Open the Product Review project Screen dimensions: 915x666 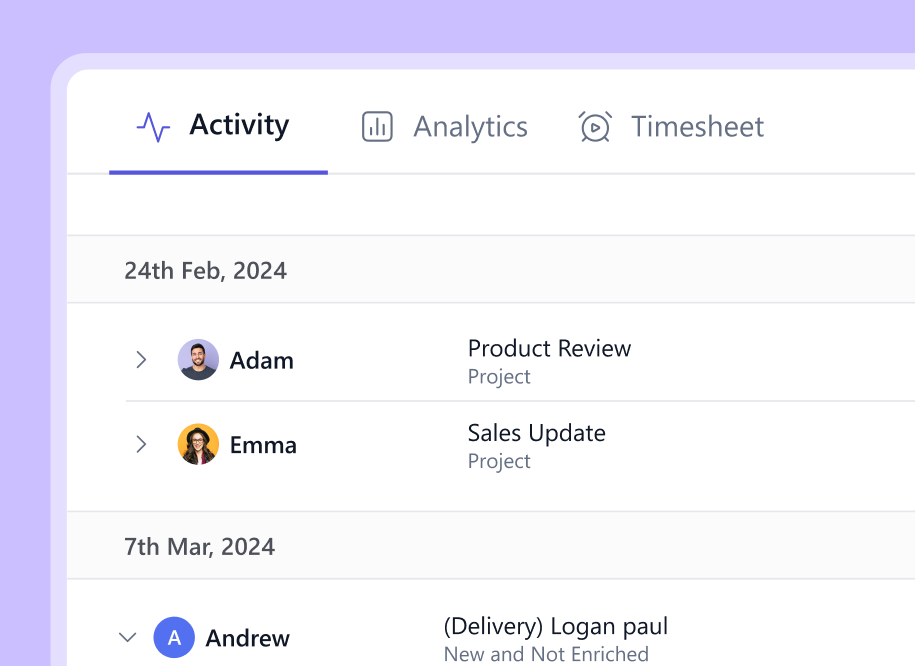549,349
